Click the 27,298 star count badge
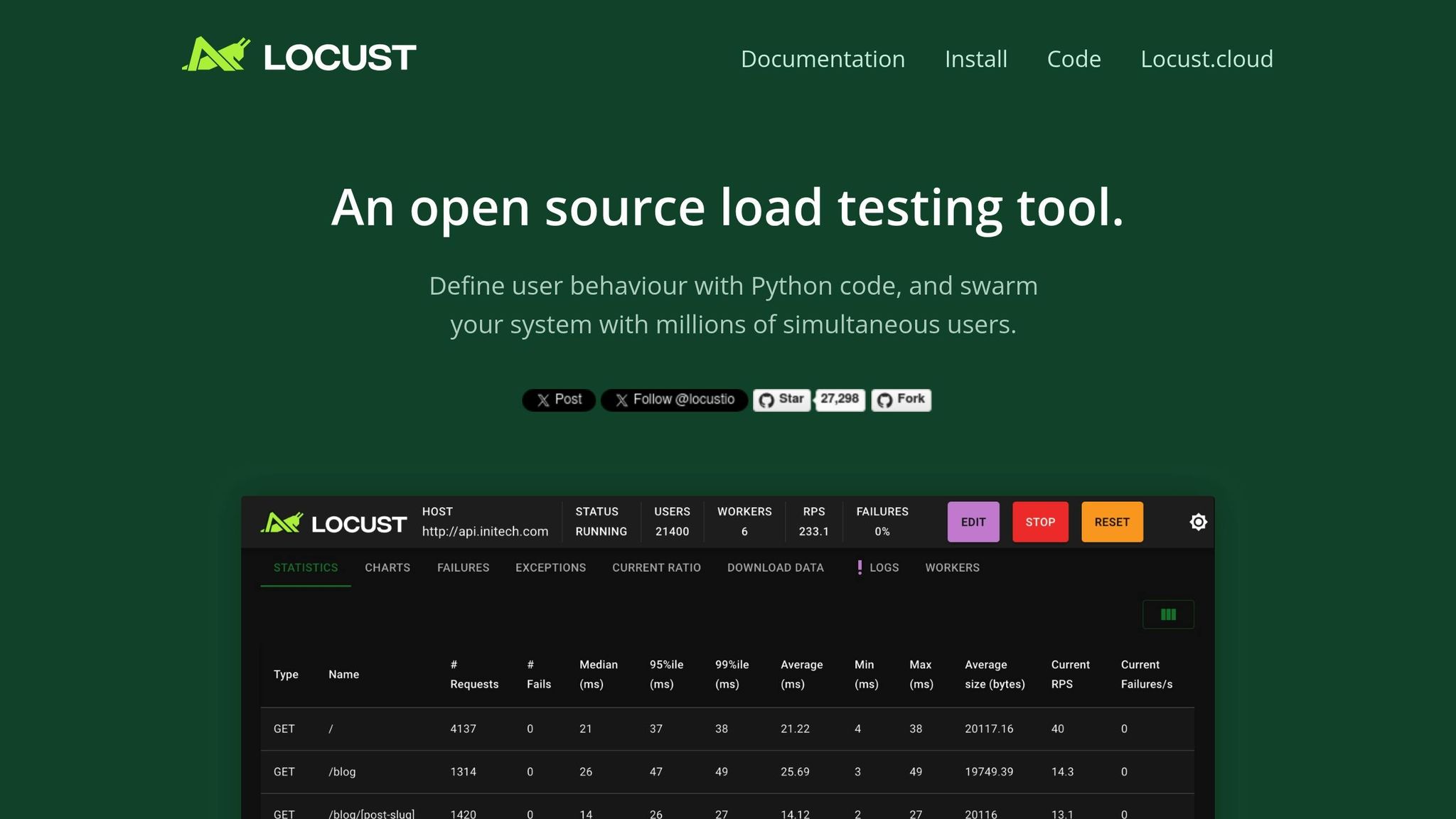 click(840, 400)
